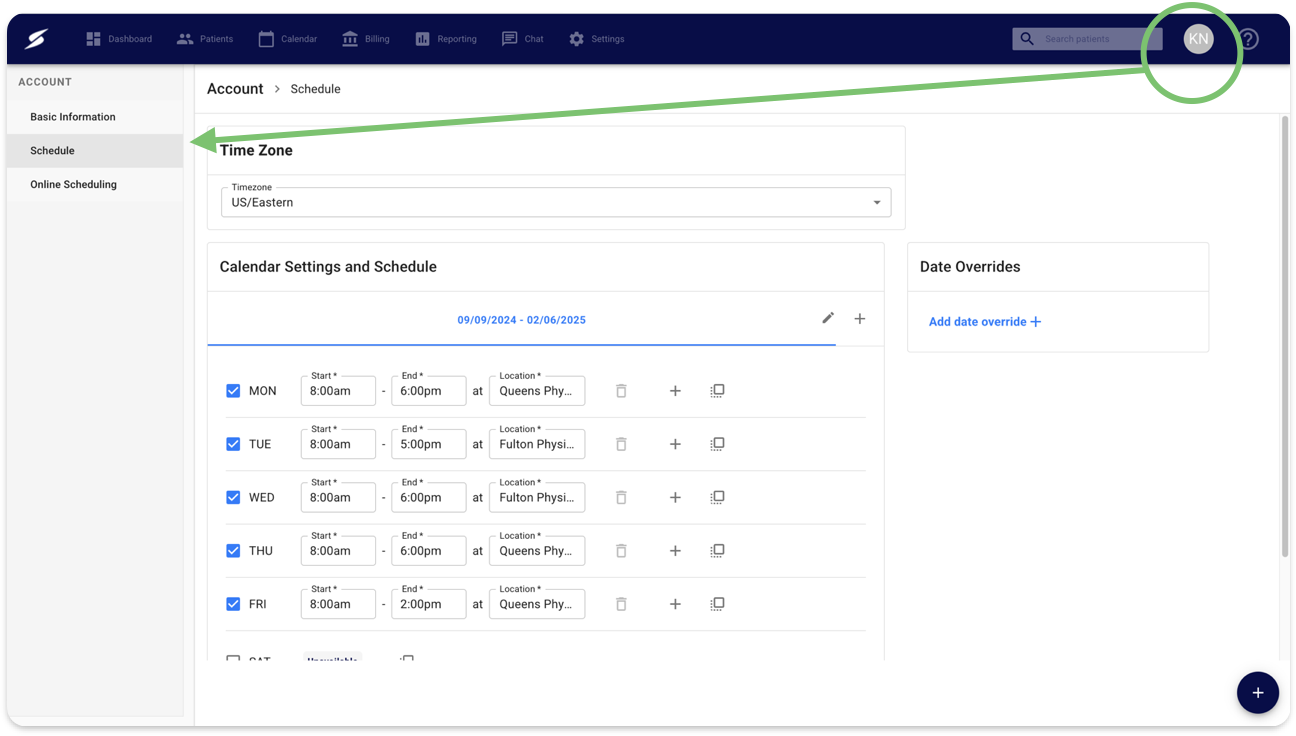Viewport: 1296px width, 736px height.
Task: Add another time slot to Tuesday
Action: pyautogui.click(x=675, y=444)
